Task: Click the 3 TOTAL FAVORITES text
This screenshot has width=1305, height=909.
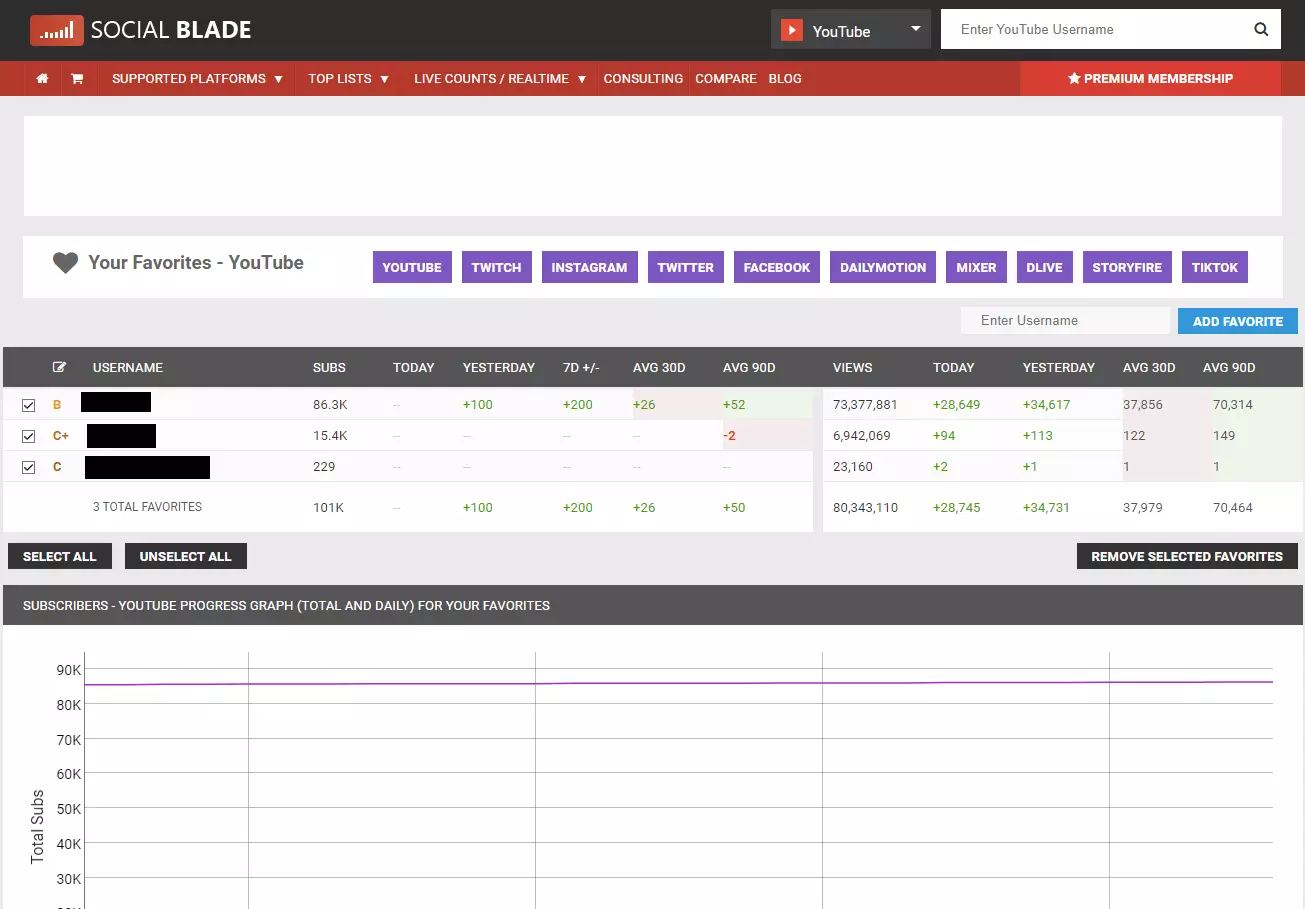Action: [x=147, y=507]
